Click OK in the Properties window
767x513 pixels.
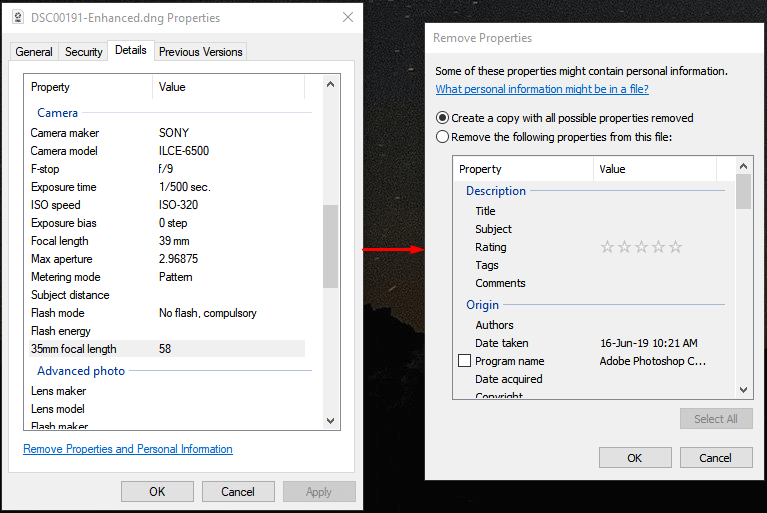(x=157, y=491)
